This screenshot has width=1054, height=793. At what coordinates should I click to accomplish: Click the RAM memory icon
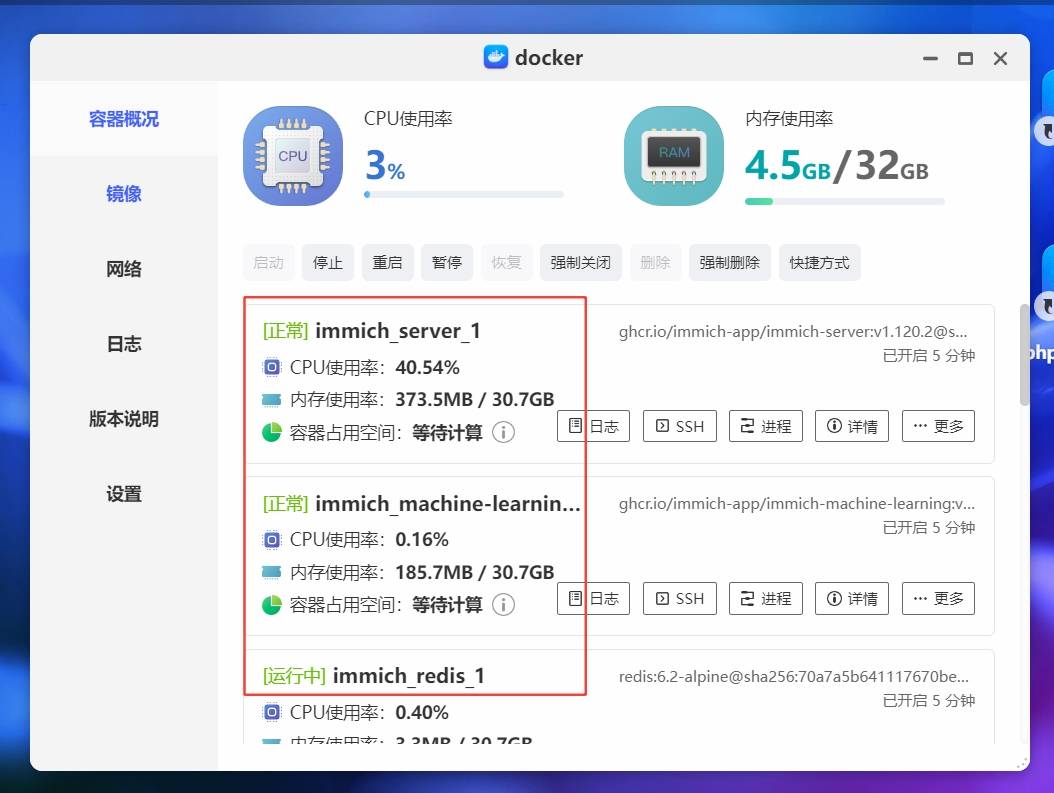click(x=674, y=156)
